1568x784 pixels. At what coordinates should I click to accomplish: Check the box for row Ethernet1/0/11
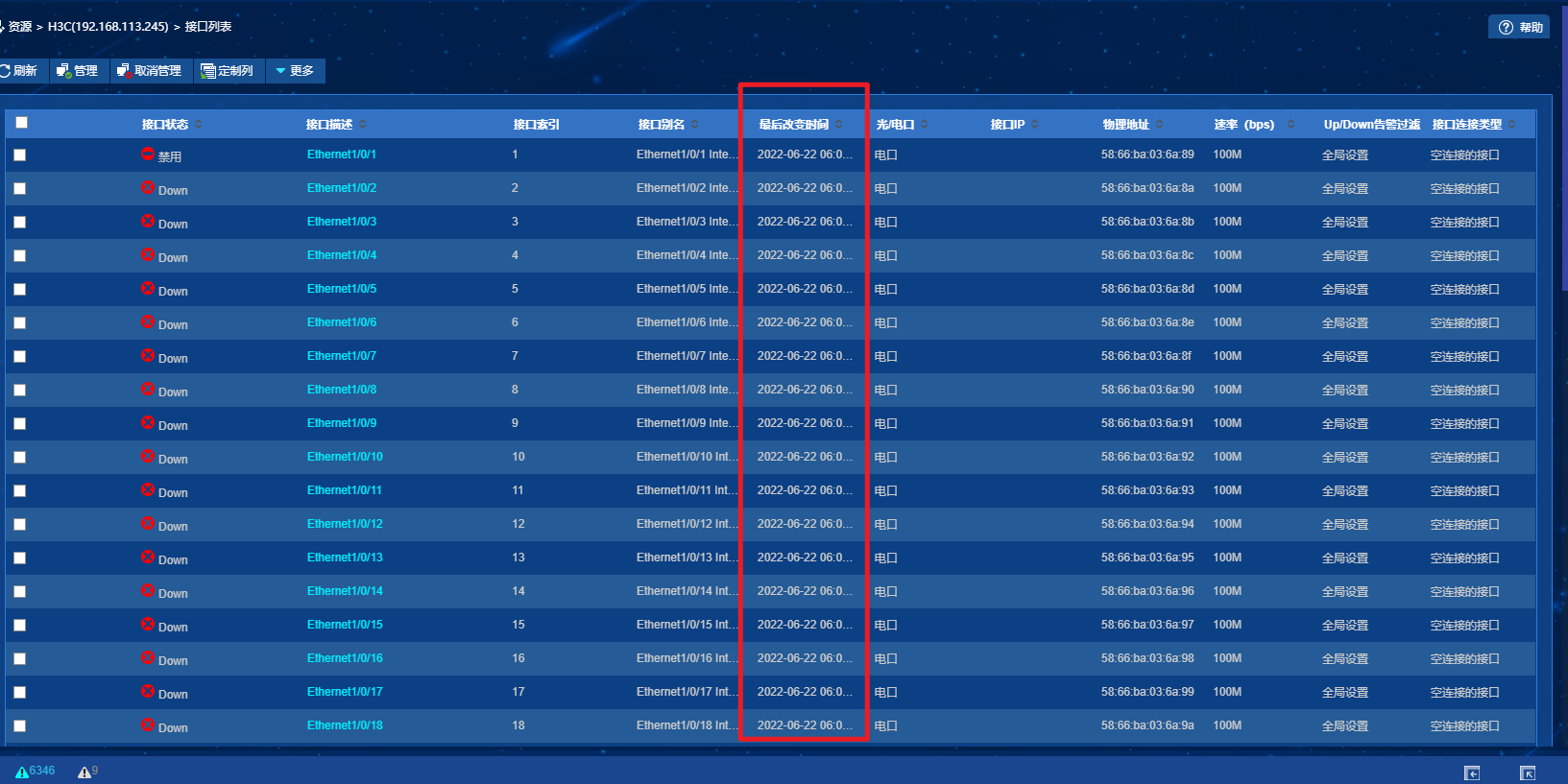[19, 490]
